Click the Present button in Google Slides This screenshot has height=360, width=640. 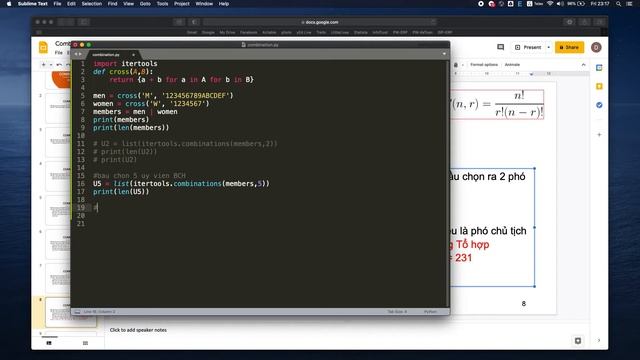click(528, 47)
